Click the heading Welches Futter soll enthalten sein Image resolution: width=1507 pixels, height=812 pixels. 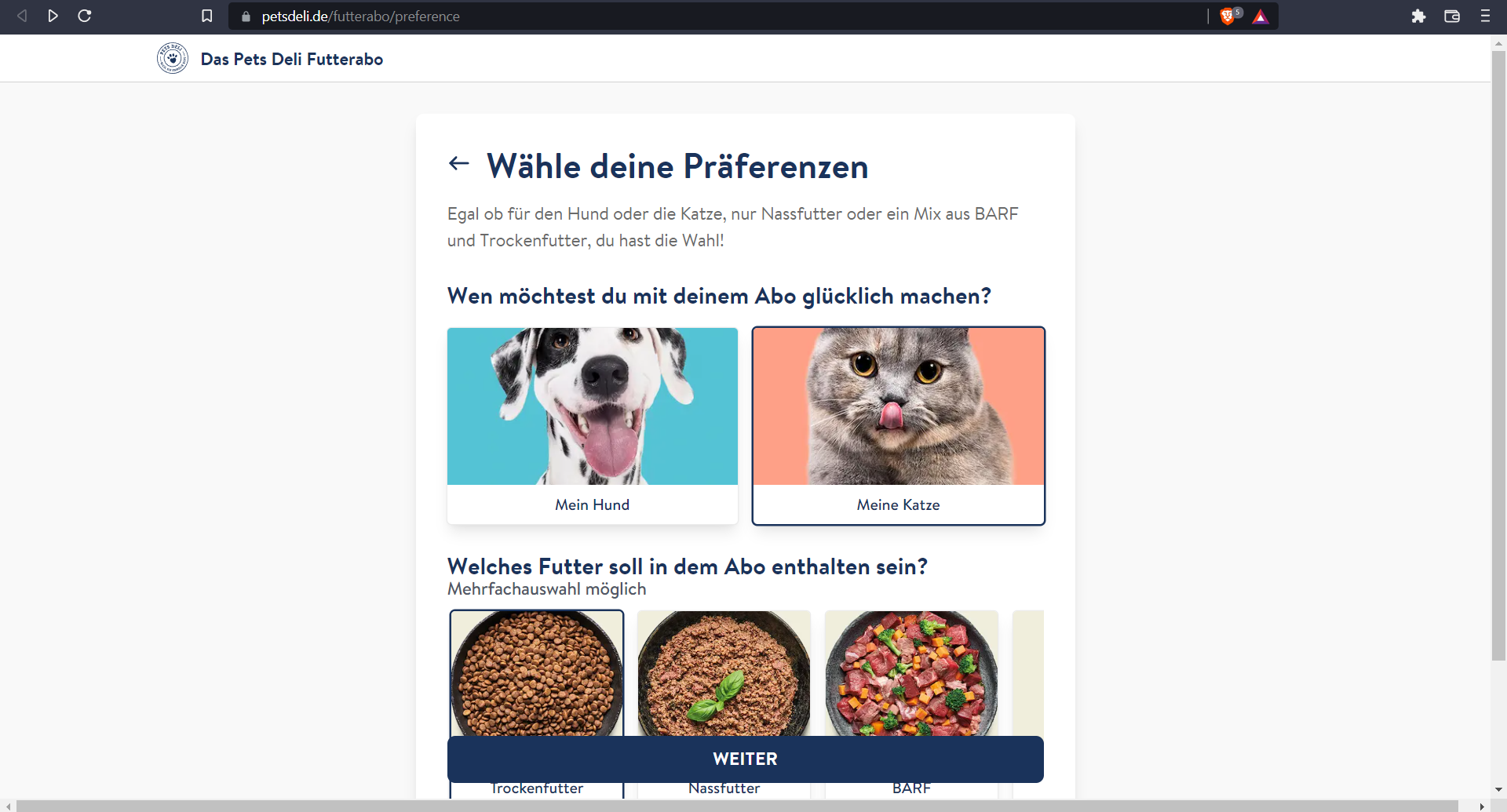[x=688, y=566]
